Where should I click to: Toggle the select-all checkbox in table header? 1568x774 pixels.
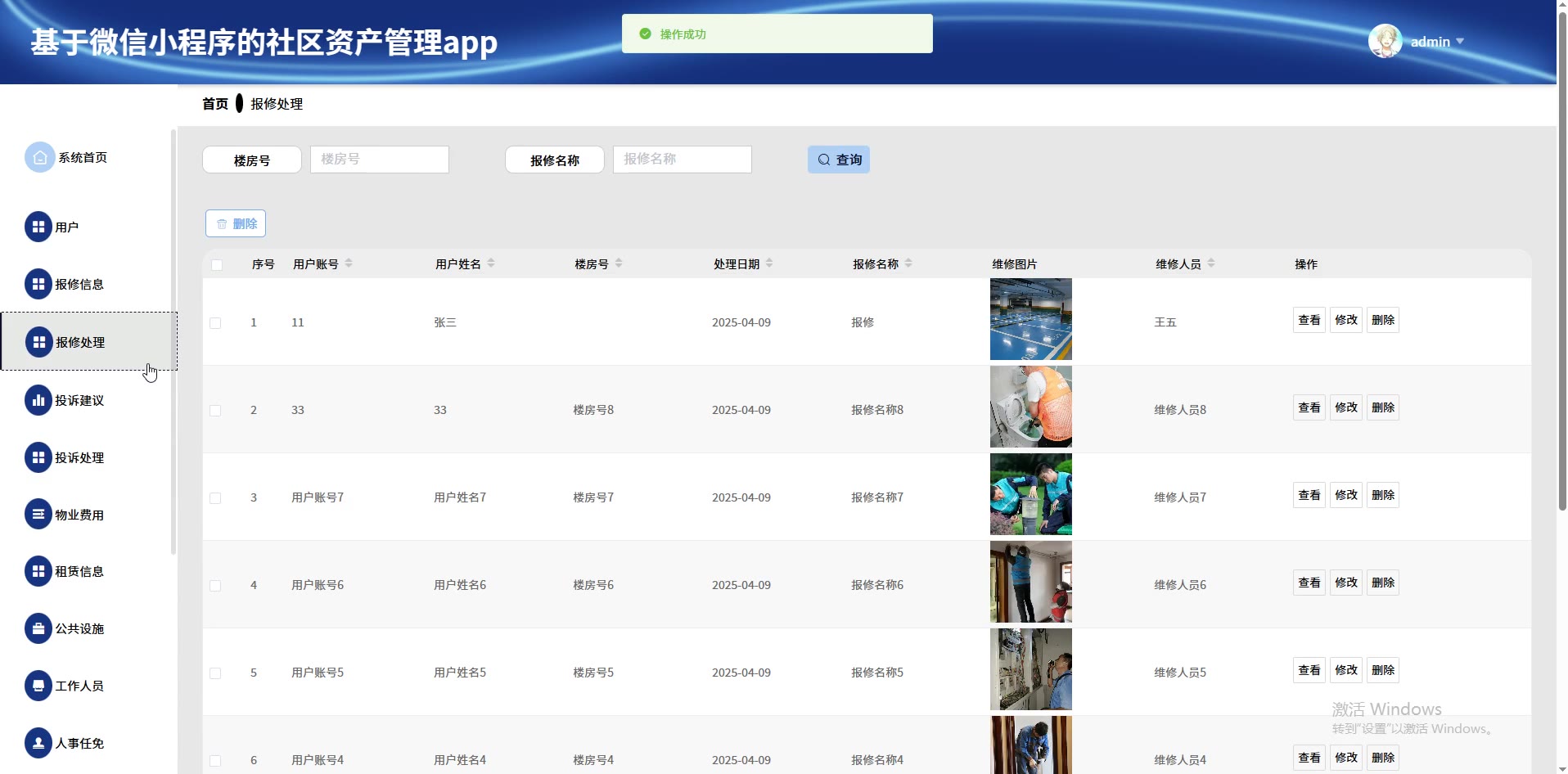click(217, 265)
